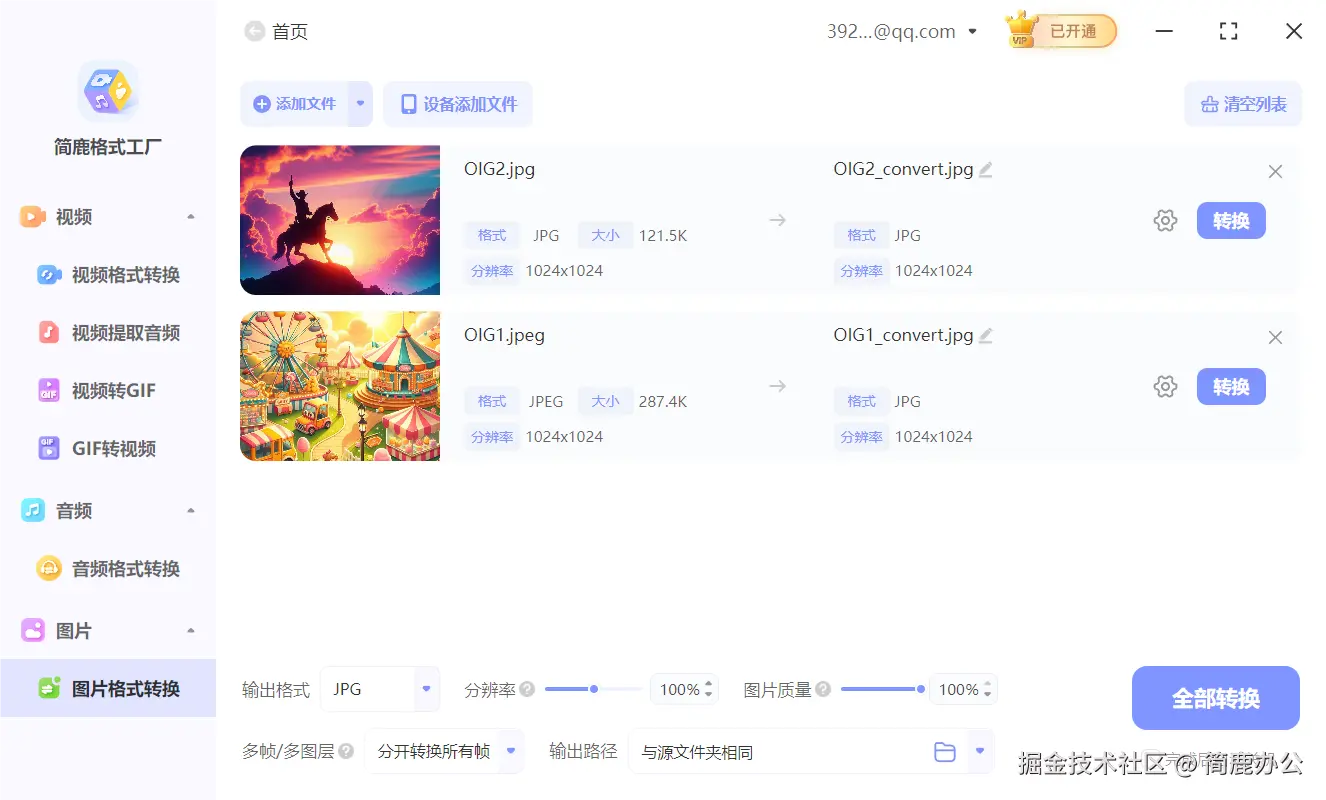The height and width of the screenshot is (800, 1326).
Task: Collapse the 图片 section arrow
Action: (x=191, y=631)
